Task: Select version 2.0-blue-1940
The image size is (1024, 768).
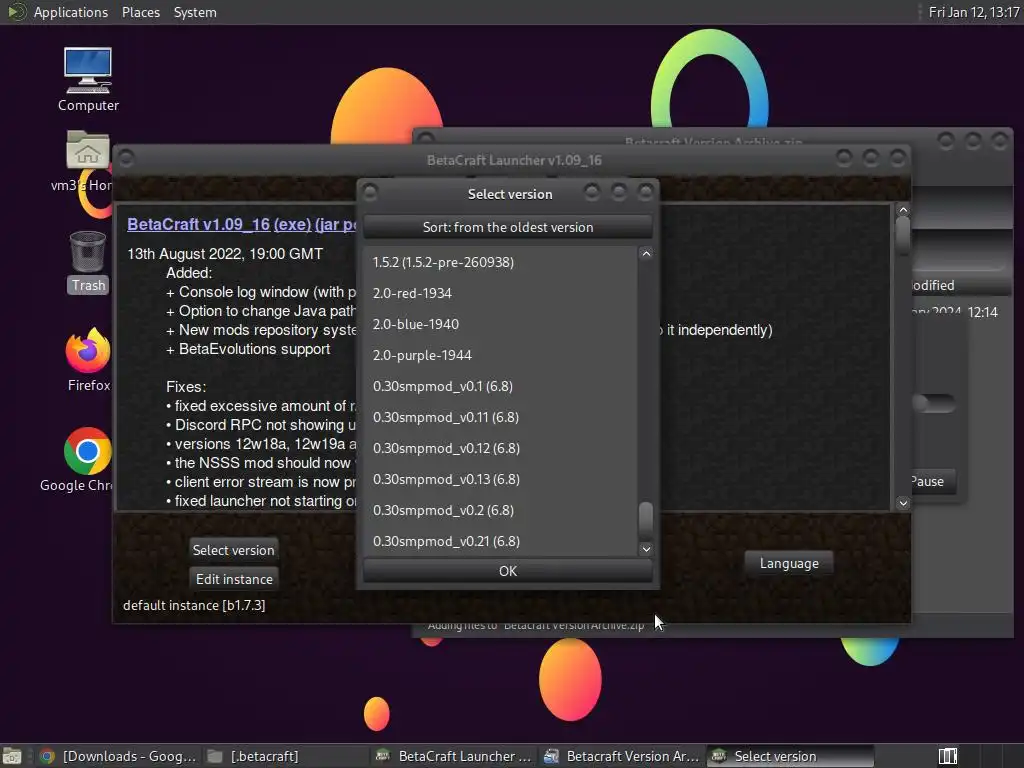Action: coord(500,324)
